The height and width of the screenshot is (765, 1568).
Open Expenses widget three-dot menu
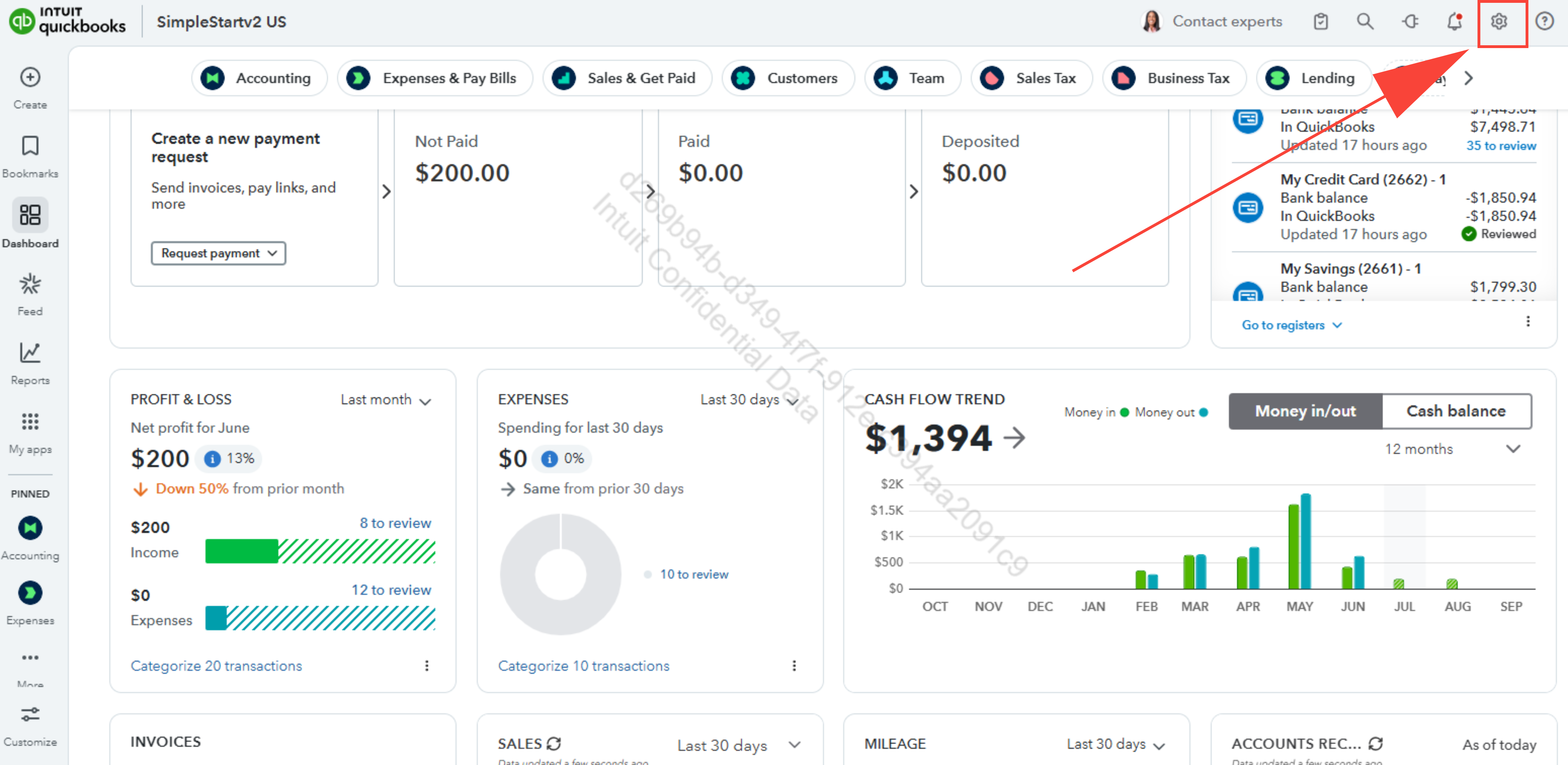794,666
